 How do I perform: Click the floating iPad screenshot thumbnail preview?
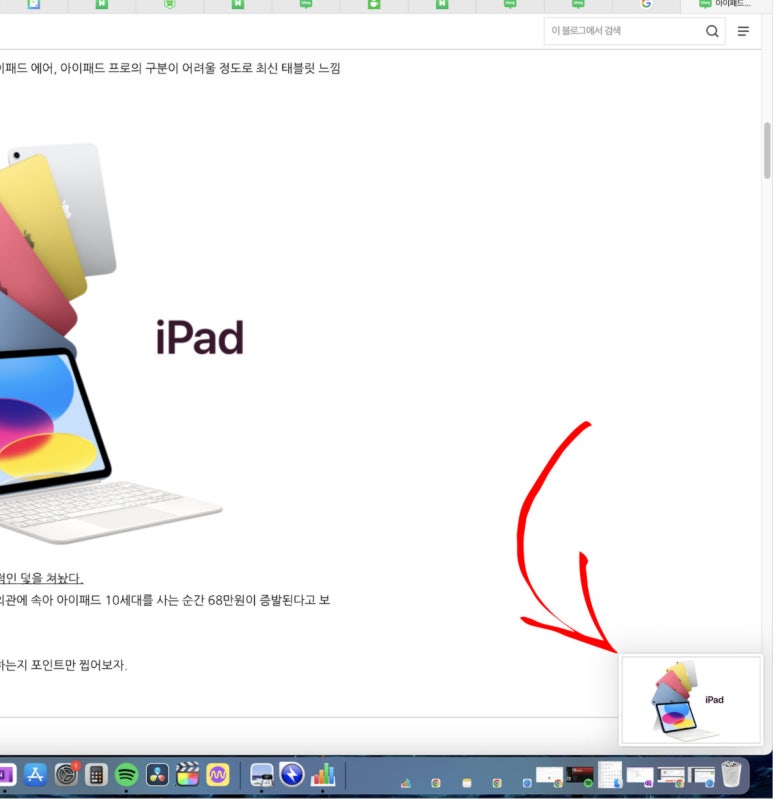click(690, 700)
